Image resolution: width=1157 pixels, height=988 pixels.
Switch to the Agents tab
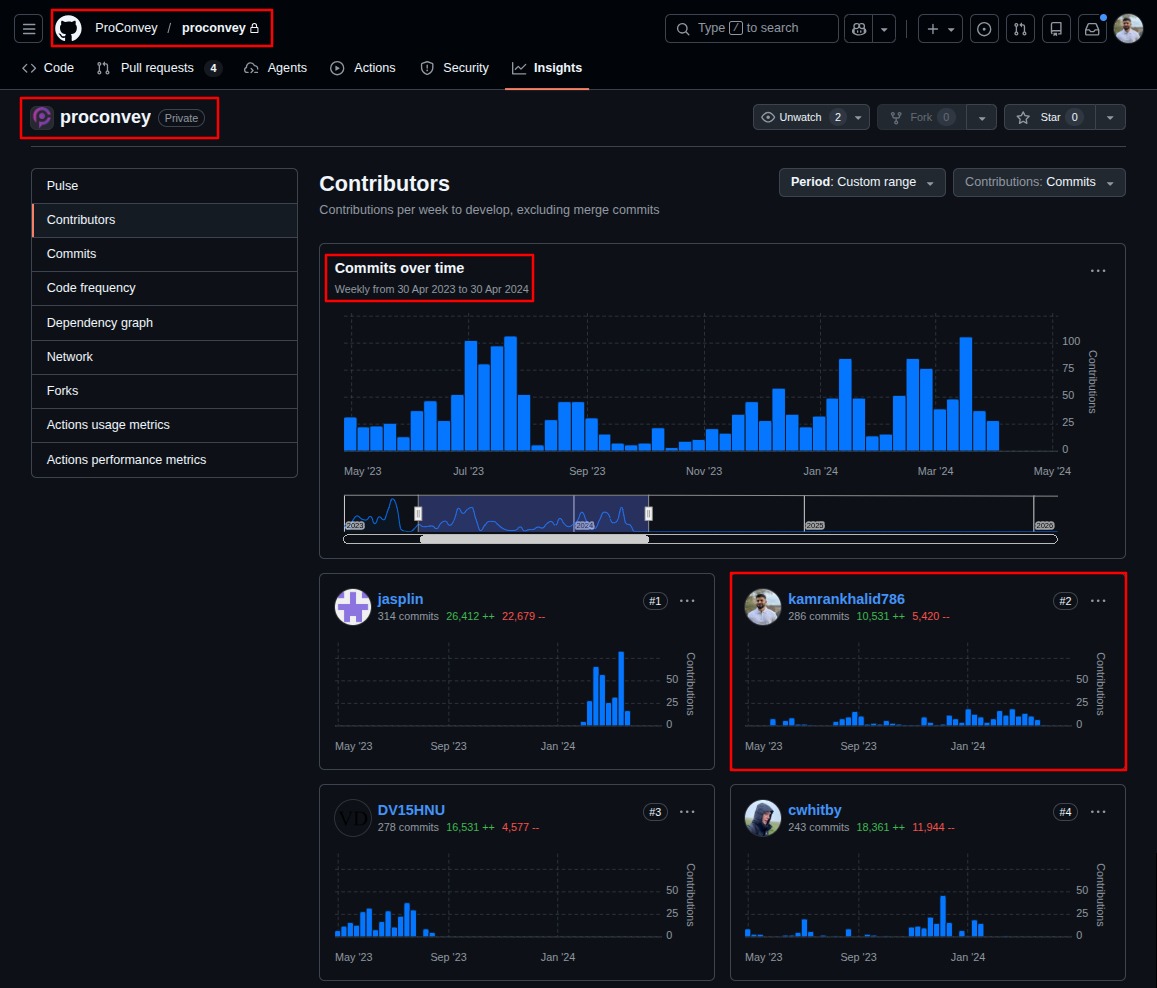point(276,68)
